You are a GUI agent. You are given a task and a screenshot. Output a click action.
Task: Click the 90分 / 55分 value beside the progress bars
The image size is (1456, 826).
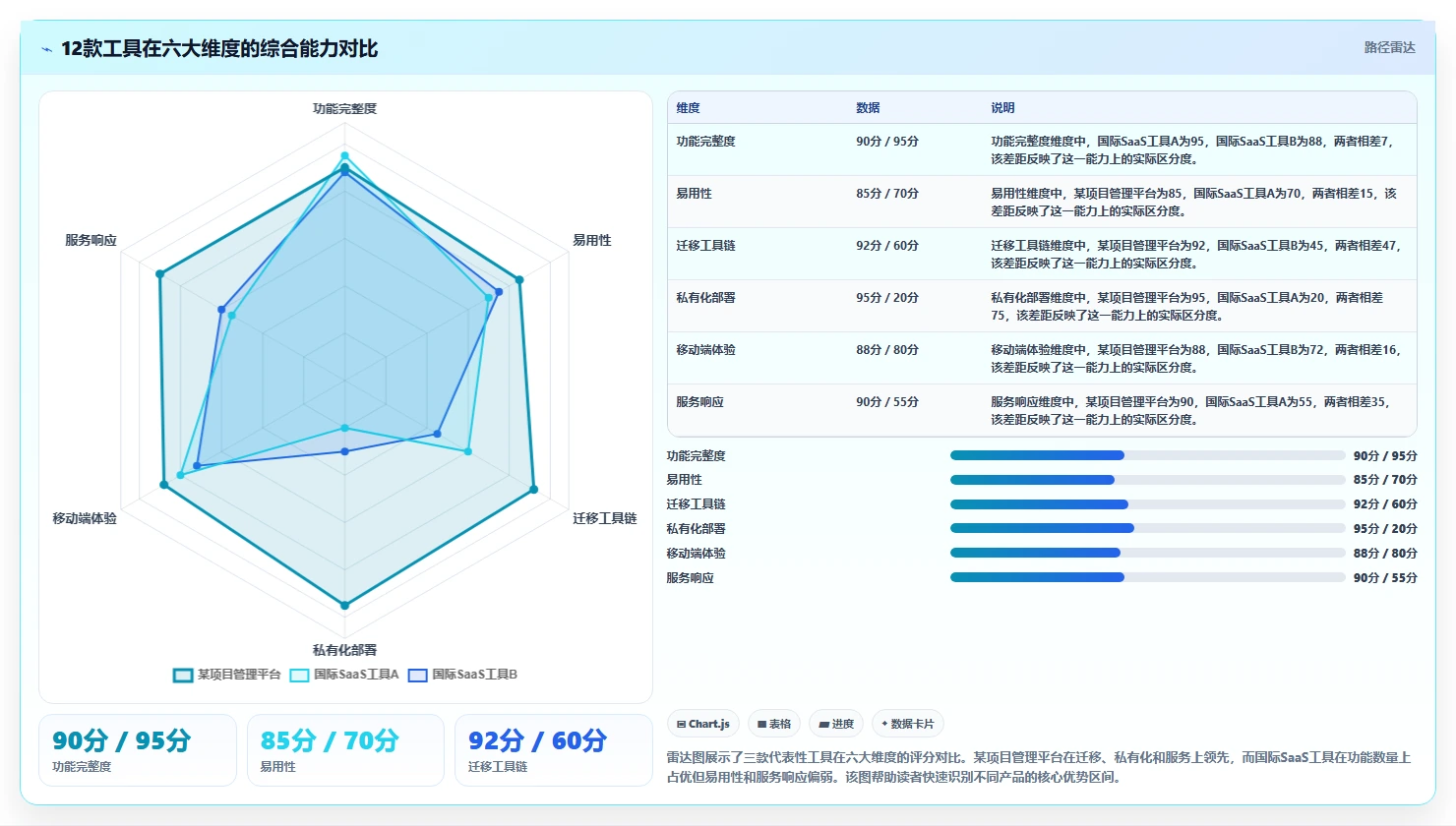1385,578
